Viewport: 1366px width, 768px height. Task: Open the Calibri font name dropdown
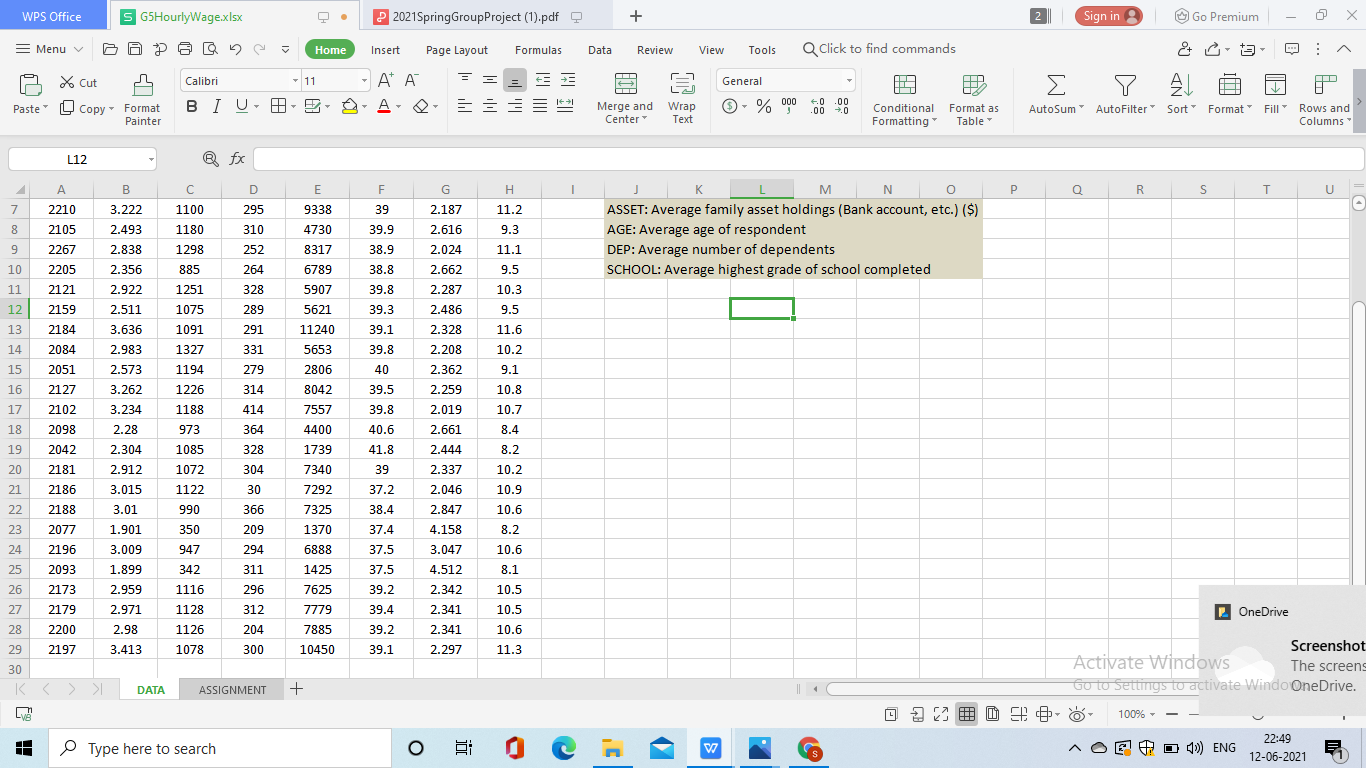(x=295, y=81)
